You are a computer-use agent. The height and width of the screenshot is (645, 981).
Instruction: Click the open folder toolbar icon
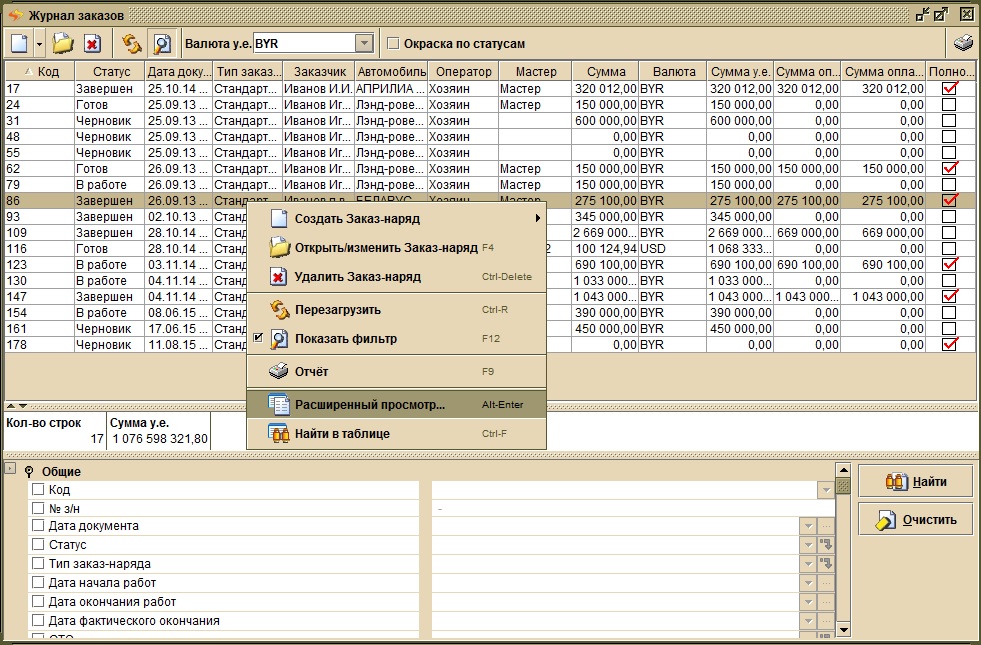pos(63,44)
